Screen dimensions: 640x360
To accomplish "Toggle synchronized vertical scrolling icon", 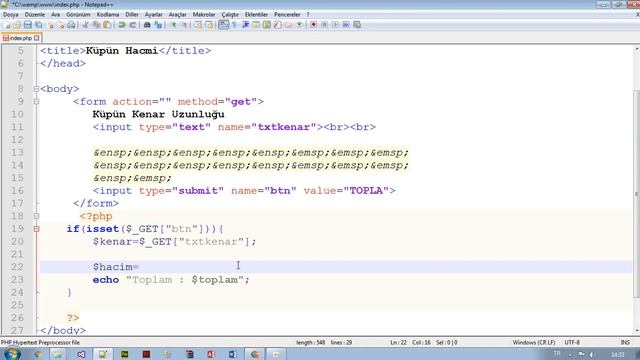I will 198,25.
